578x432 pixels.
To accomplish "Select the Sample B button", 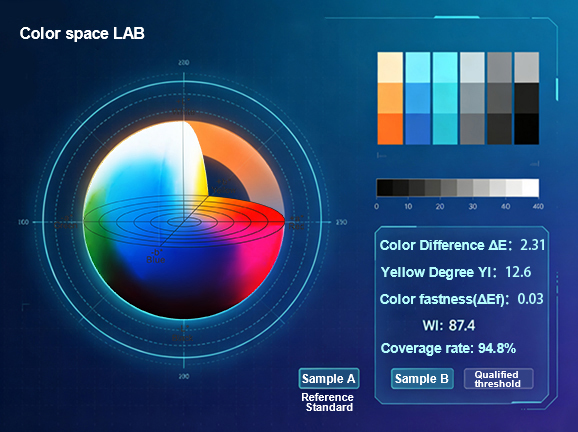I will click(x=422, y=378).
